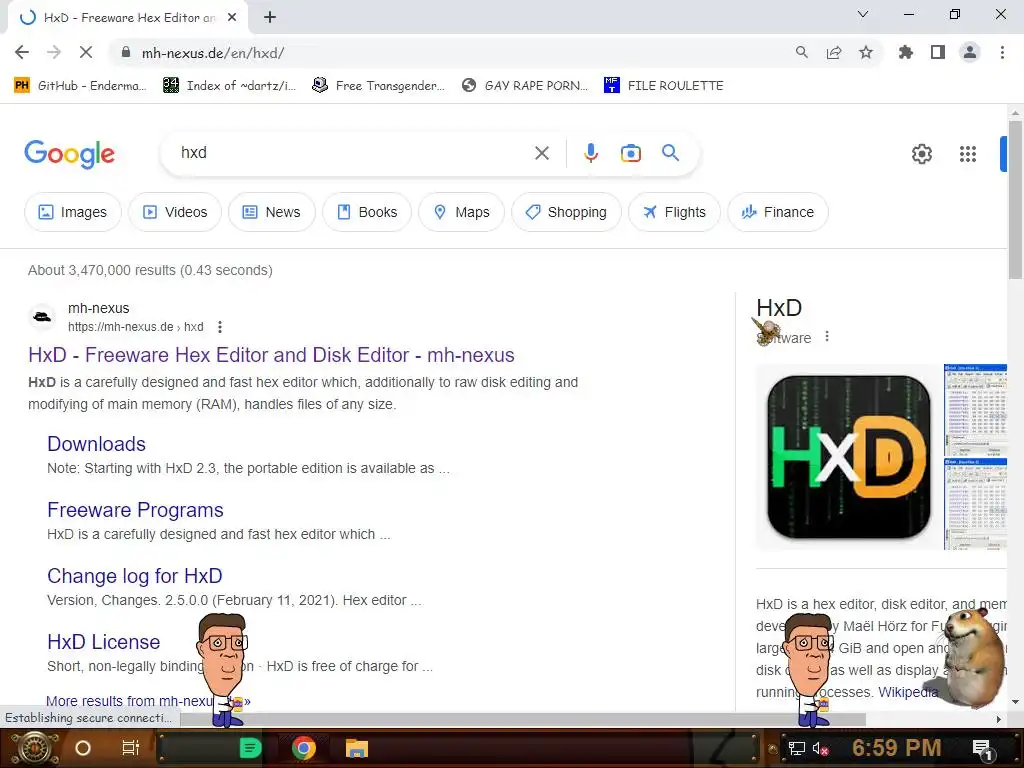Open a new browser tab

point(270,18)
